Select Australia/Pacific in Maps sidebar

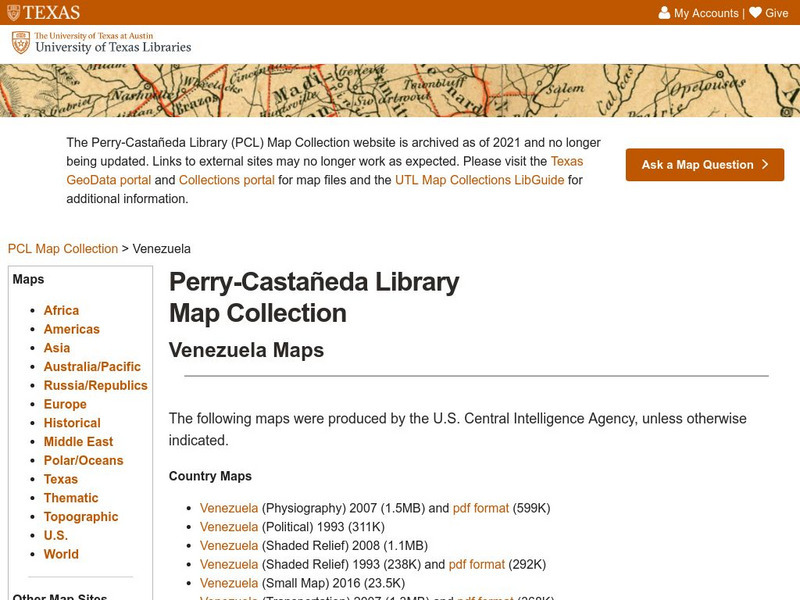tap(92, 366)
